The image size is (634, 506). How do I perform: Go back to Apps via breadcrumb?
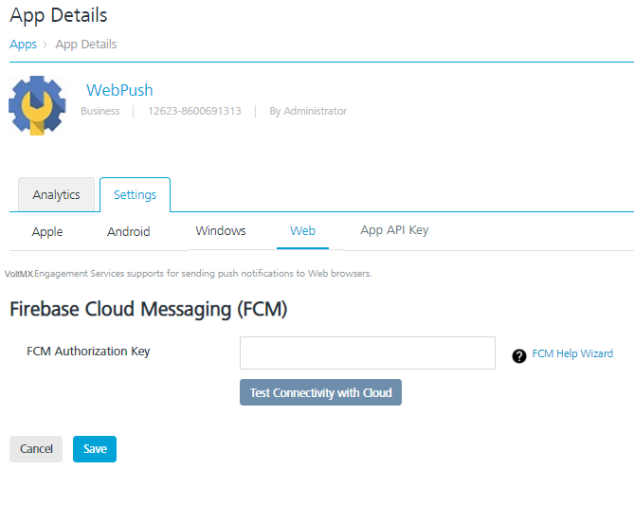click(x=23, y=44)
